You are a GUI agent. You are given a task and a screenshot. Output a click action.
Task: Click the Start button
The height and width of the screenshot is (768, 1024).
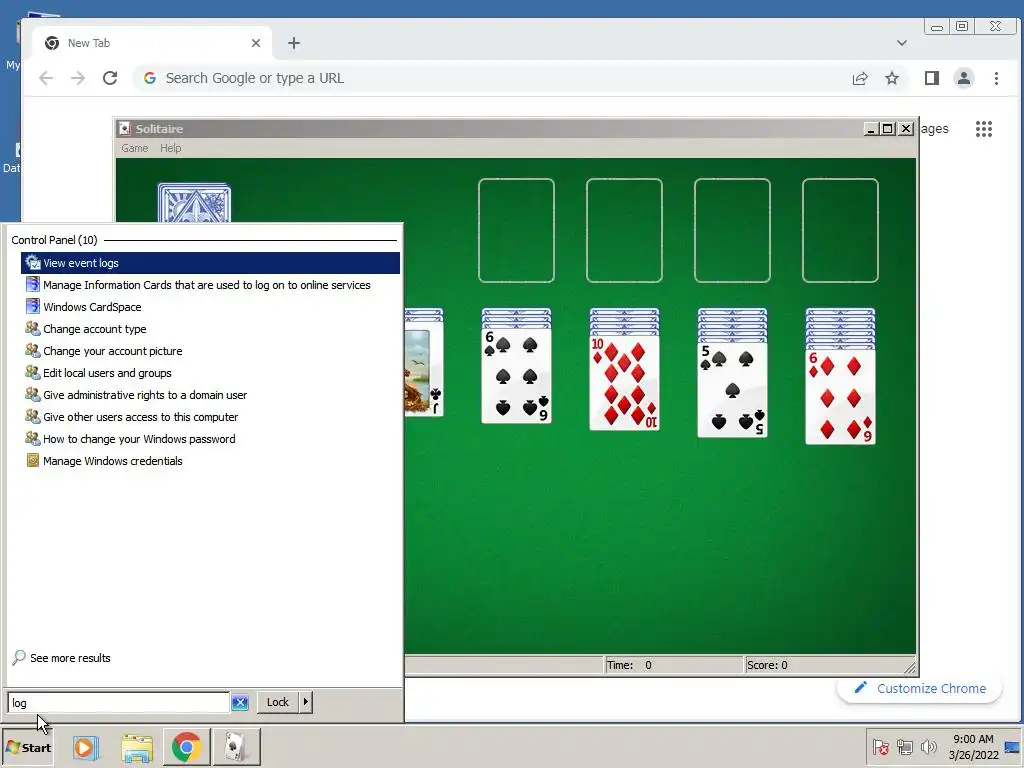click(27, 747)
